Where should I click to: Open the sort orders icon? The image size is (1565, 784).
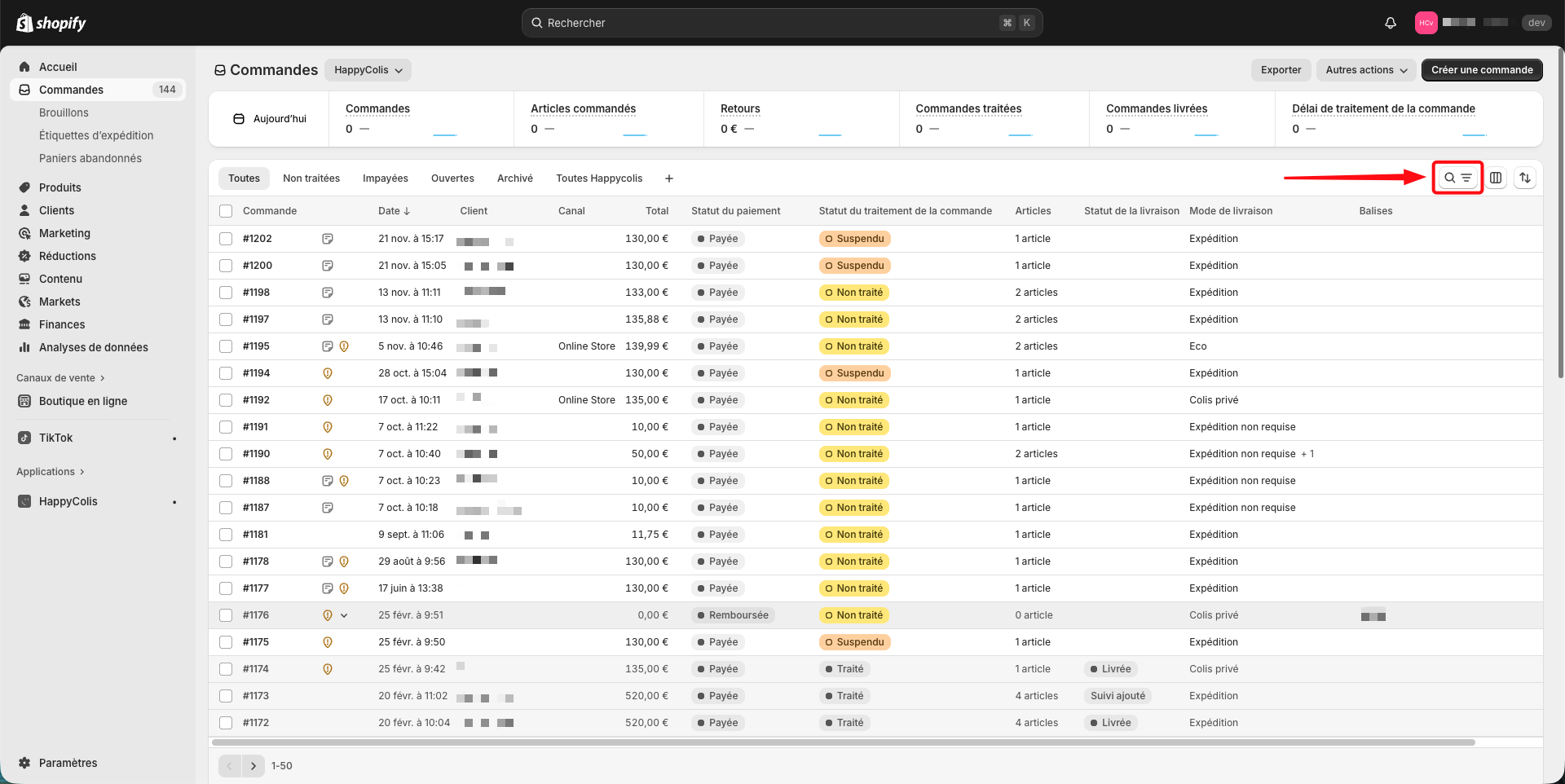tap(1525, 178)
